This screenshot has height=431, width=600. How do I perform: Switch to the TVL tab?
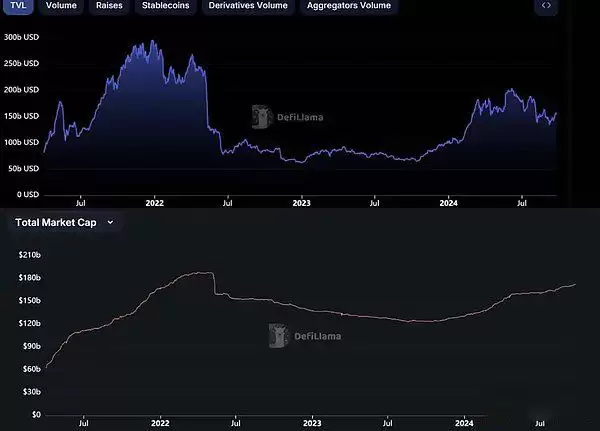pyautogui.click(x=18, y=6)
